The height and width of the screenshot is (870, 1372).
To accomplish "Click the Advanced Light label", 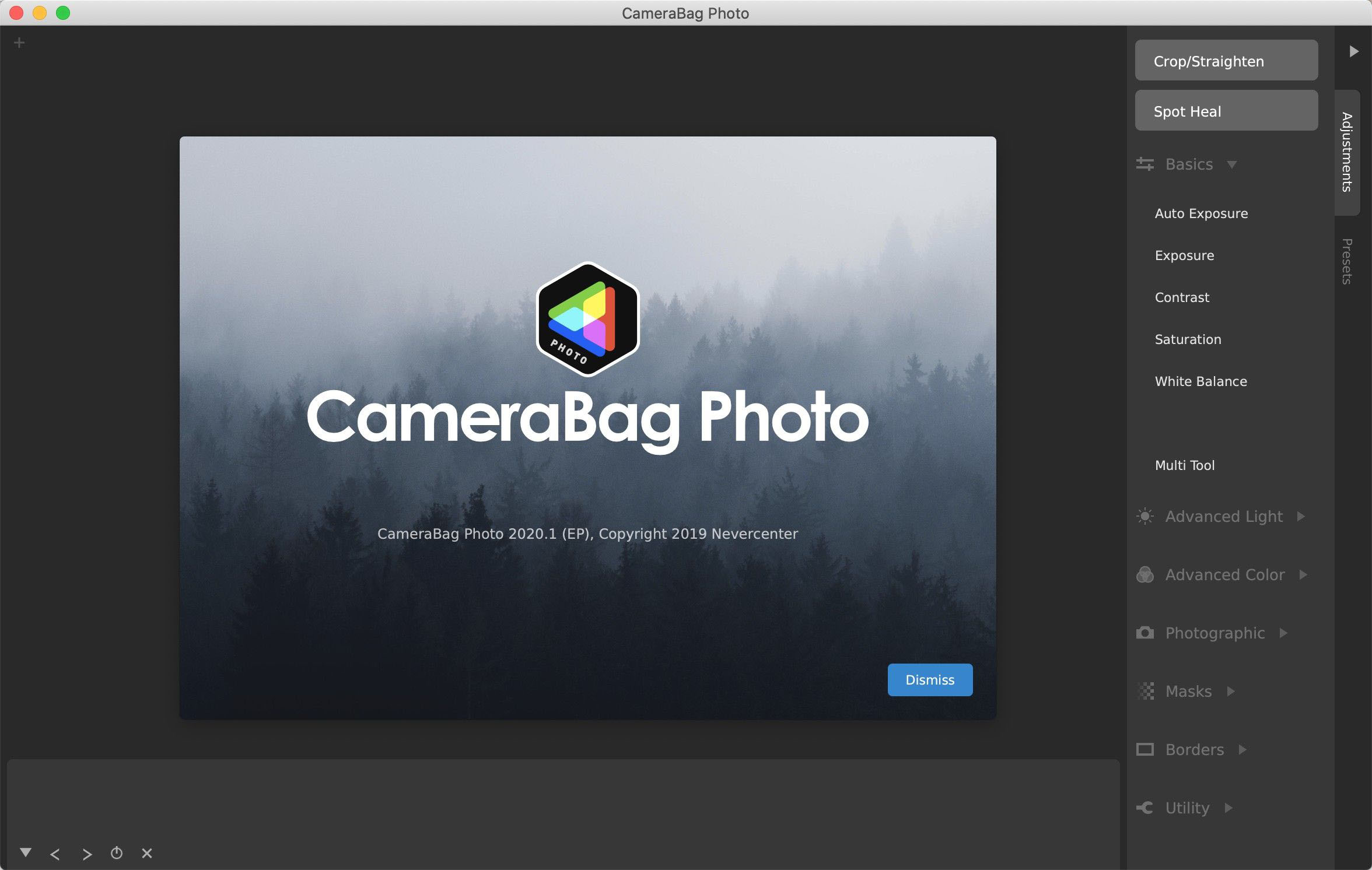I will click(x=1224, y=517).
